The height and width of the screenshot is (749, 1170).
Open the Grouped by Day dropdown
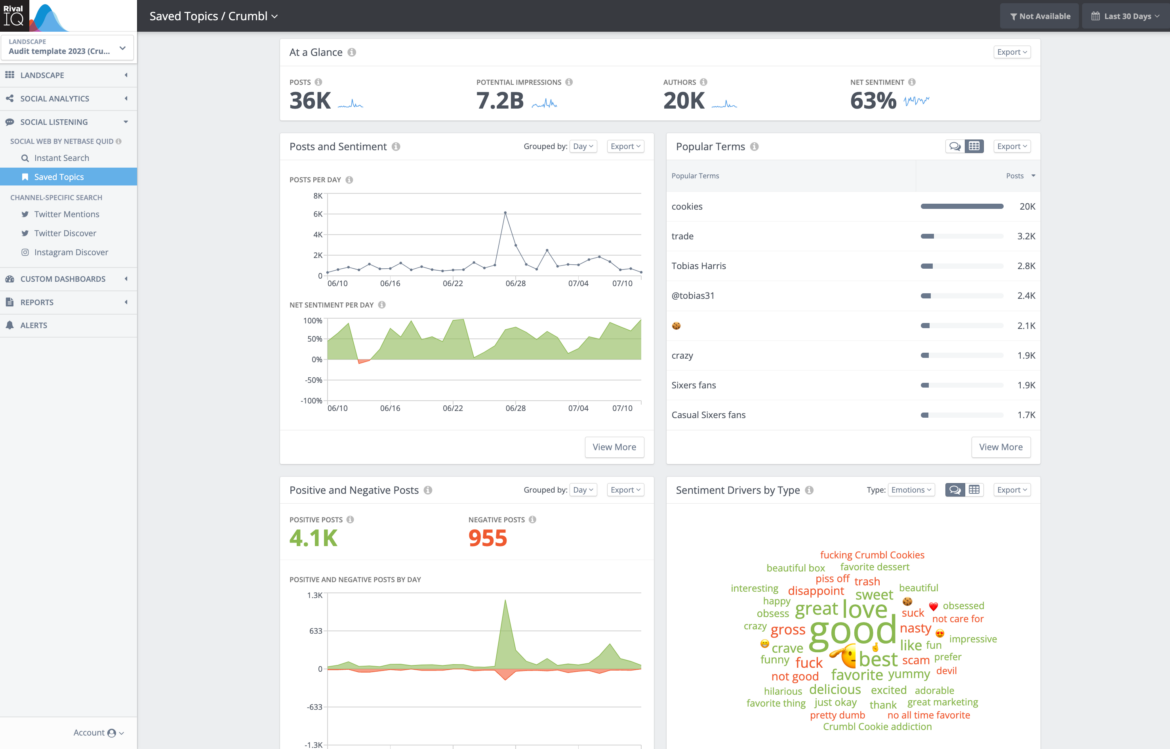583,145
